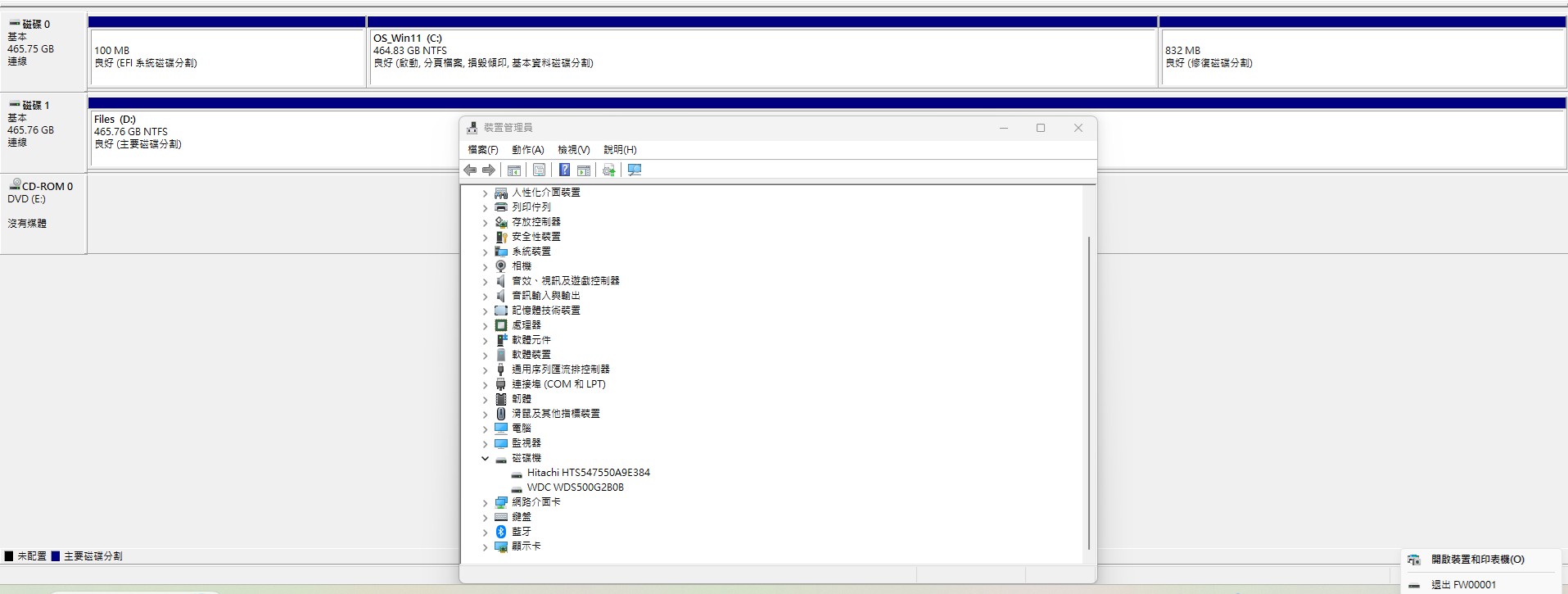1568x594 pixels.
Task: Click the Properties toolbar icon
Action: [539, 170]
